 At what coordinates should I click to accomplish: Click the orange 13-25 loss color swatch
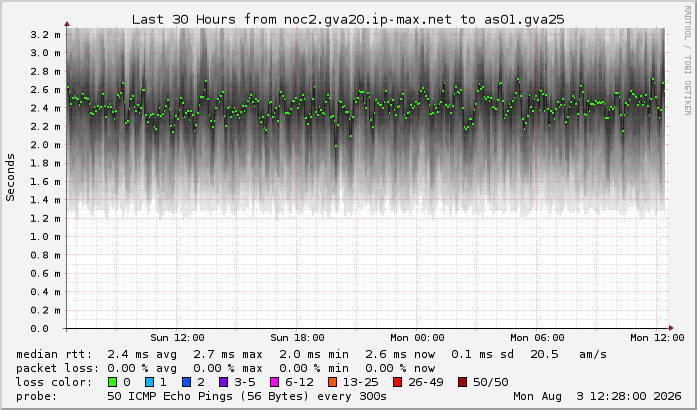click(x=332, y=382)
